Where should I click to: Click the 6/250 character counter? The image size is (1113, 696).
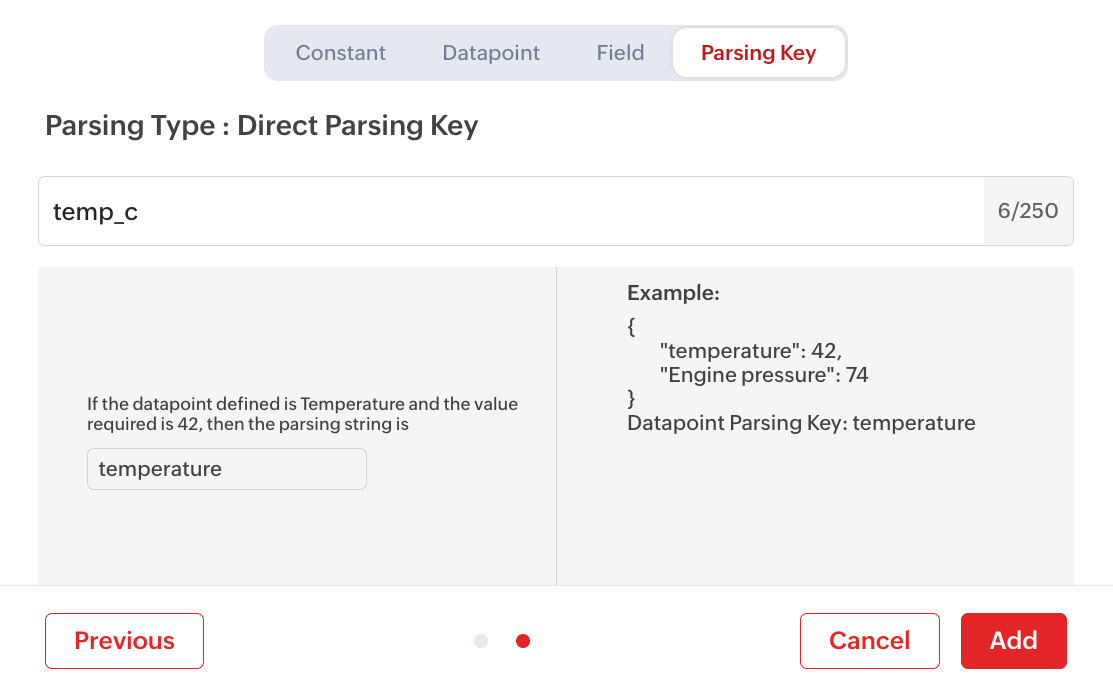pyautogui.click(x=1028, y=211)
